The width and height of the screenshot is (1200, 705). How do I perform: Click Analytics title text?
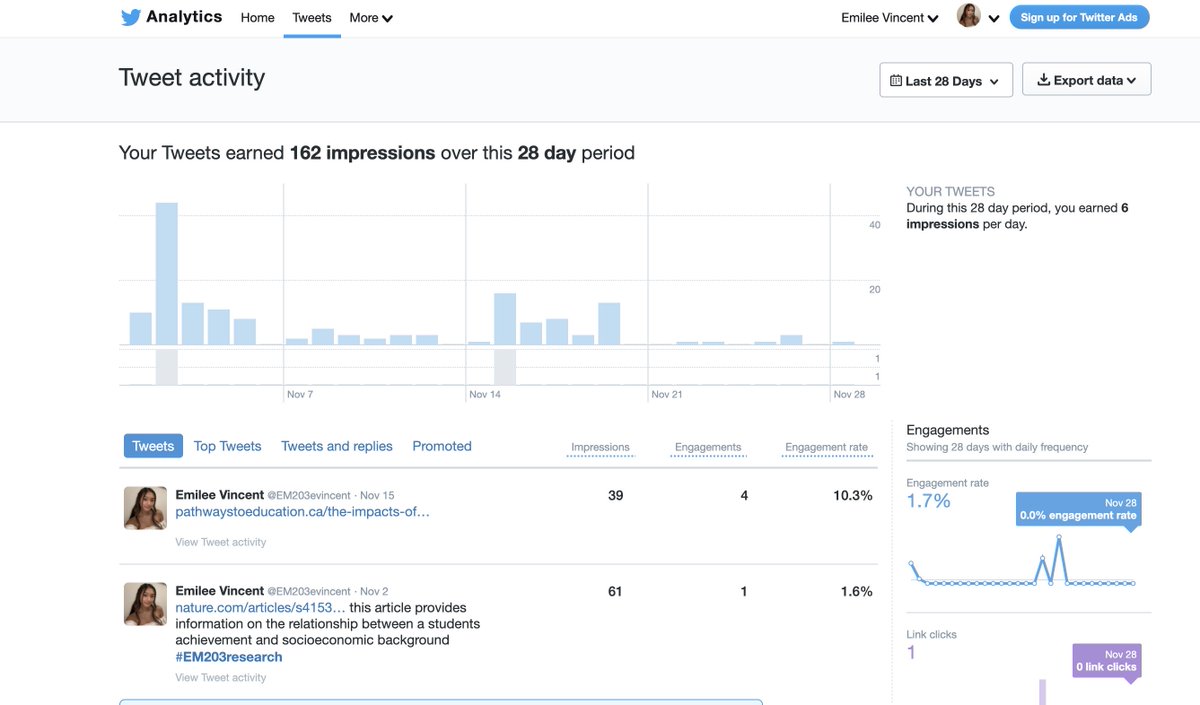pos(184,17)
